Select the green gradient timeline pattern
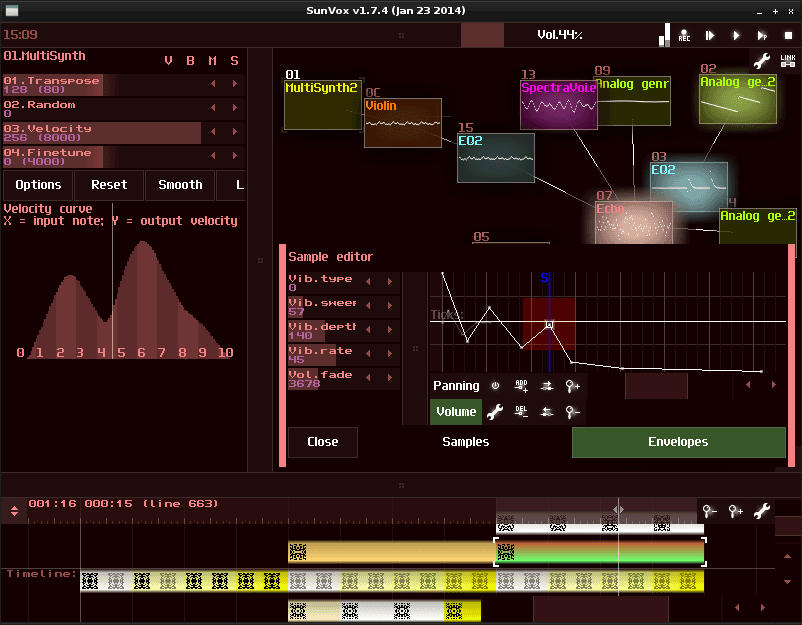This screenshot has width=802, height=625. point(599,552)
